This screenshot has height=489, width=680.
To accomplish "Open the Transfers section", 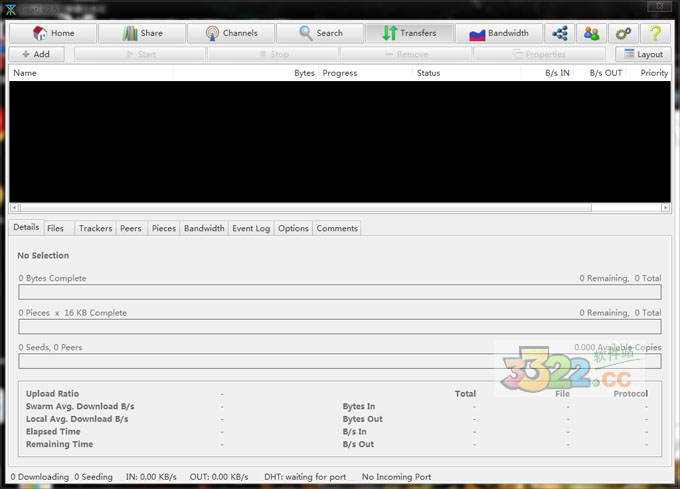I will (409, 33).
